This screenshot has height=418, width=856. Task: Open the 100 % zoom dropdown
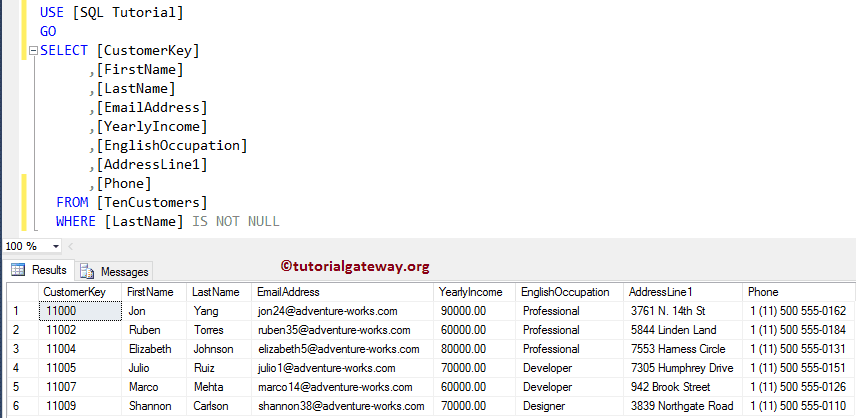click(56, 247)
